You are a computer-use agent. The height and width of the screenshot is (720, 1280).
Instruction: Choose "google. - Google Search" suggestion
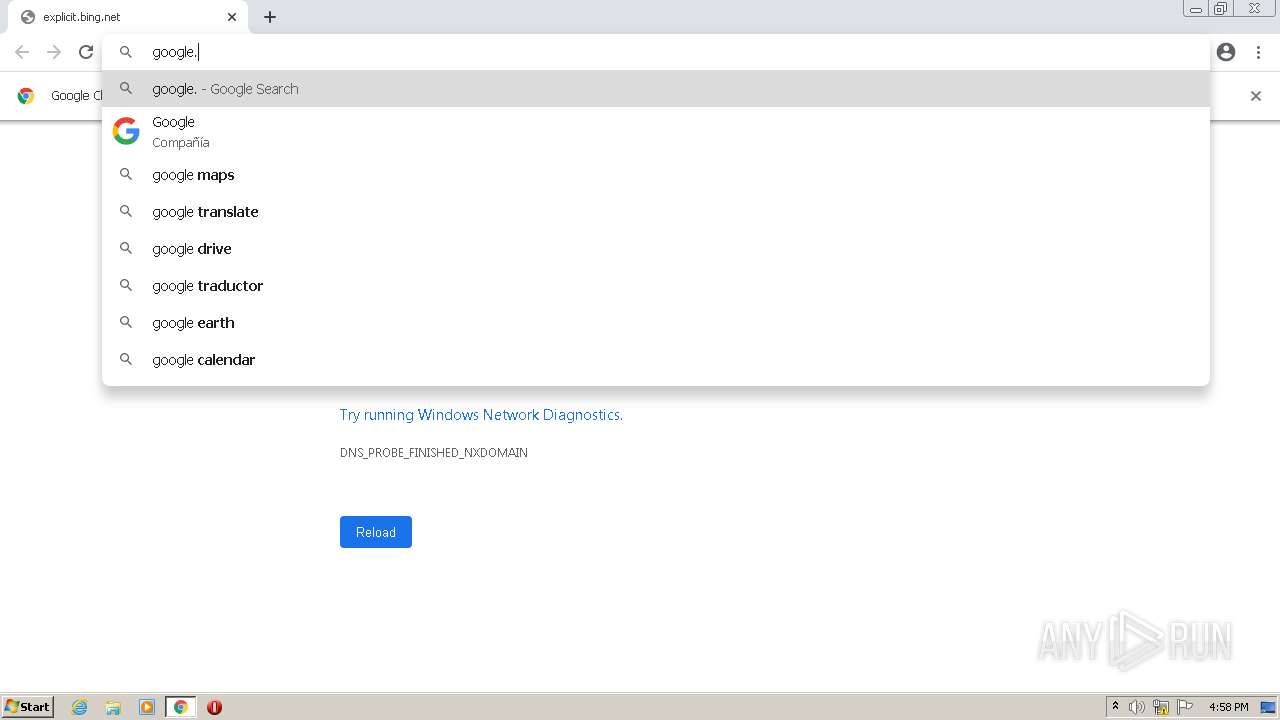pyautogui.click(x=656, y=89)
